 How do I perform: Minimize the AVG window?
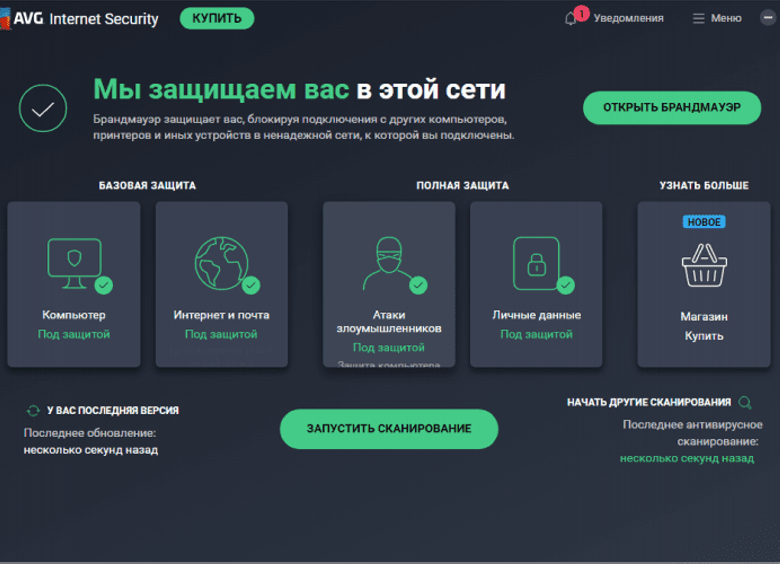(x=768, y=17)
